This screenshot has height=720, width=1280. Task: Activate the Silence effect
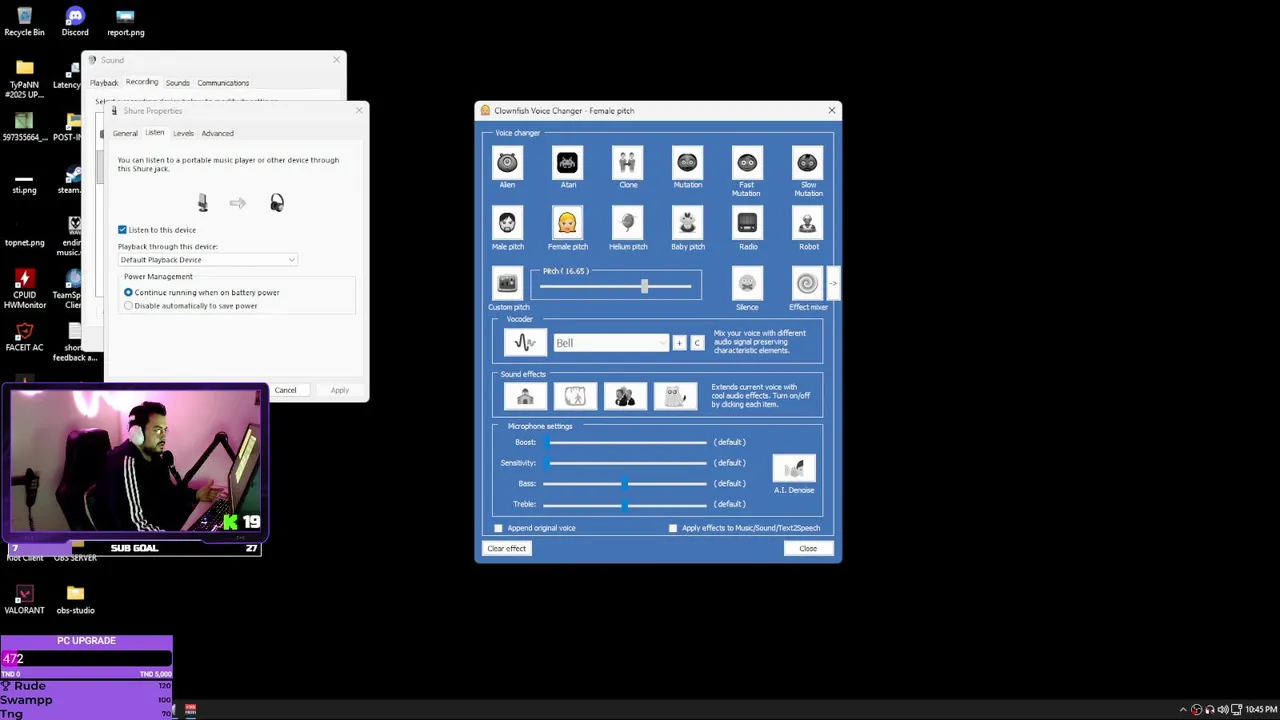747,283
